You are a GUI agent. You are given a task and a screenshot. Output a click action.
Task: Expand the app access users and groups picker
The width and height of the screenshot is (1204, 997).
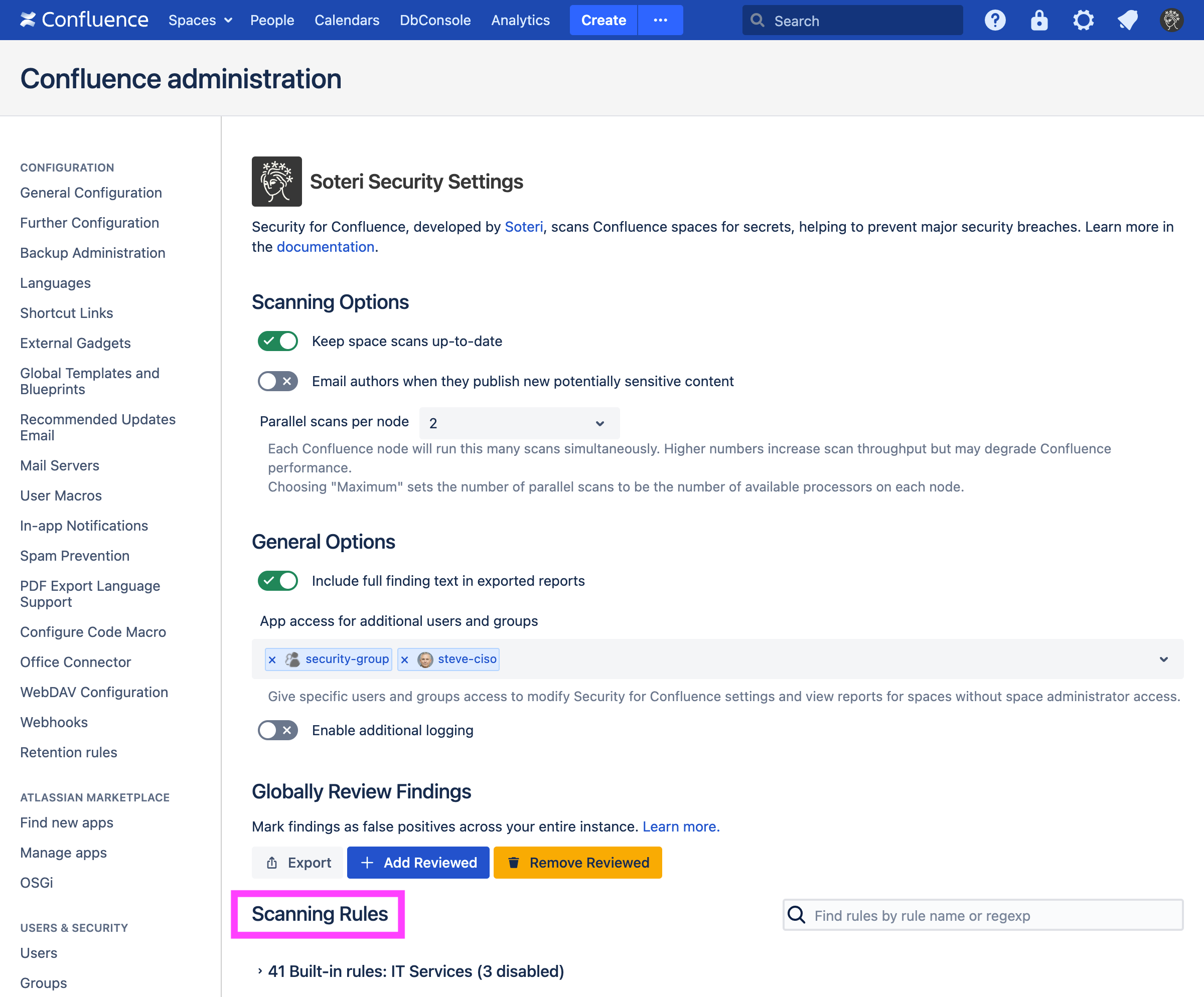coord(1163,659)
